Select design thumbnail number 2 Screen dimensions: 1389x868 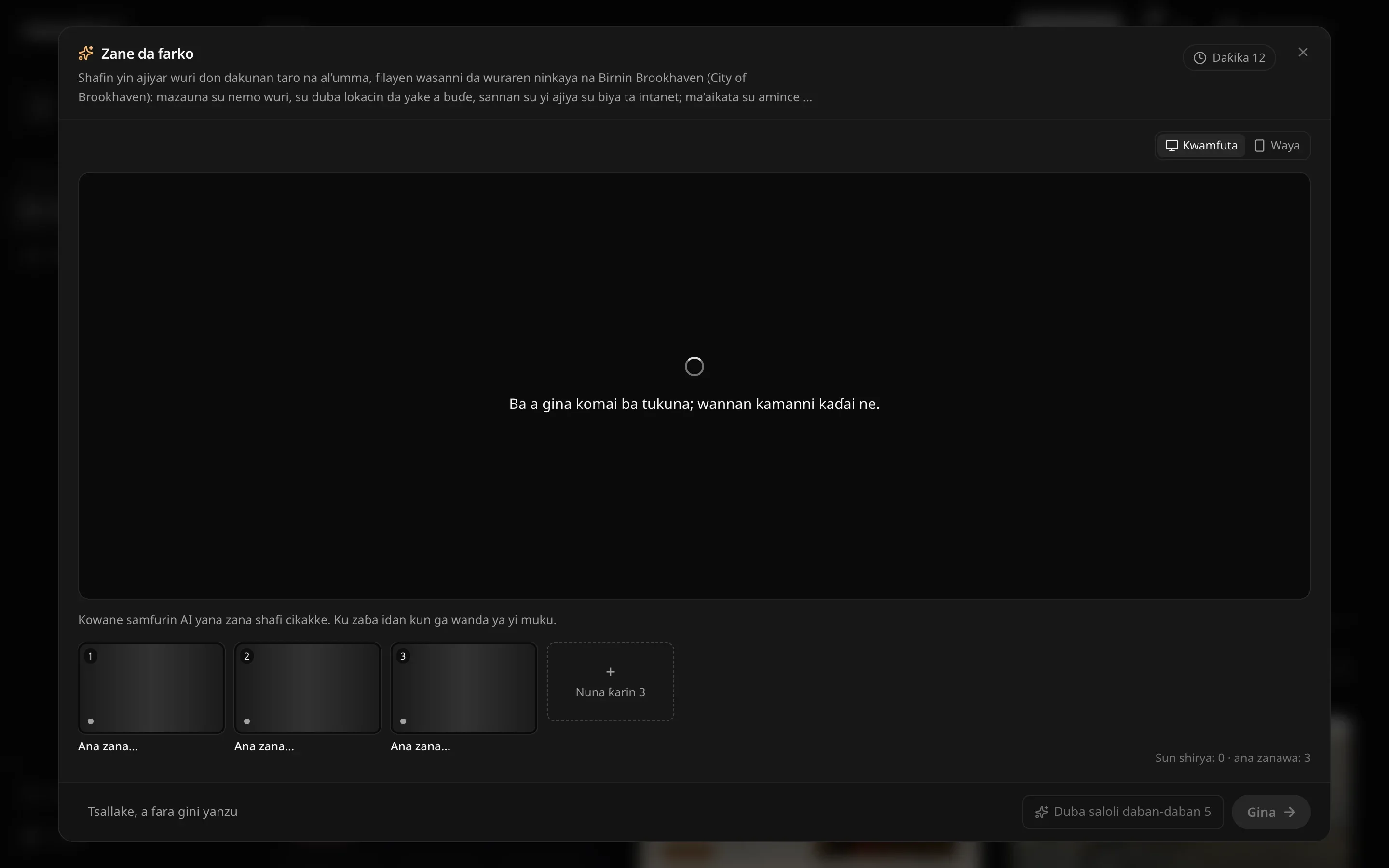point(308,688)
